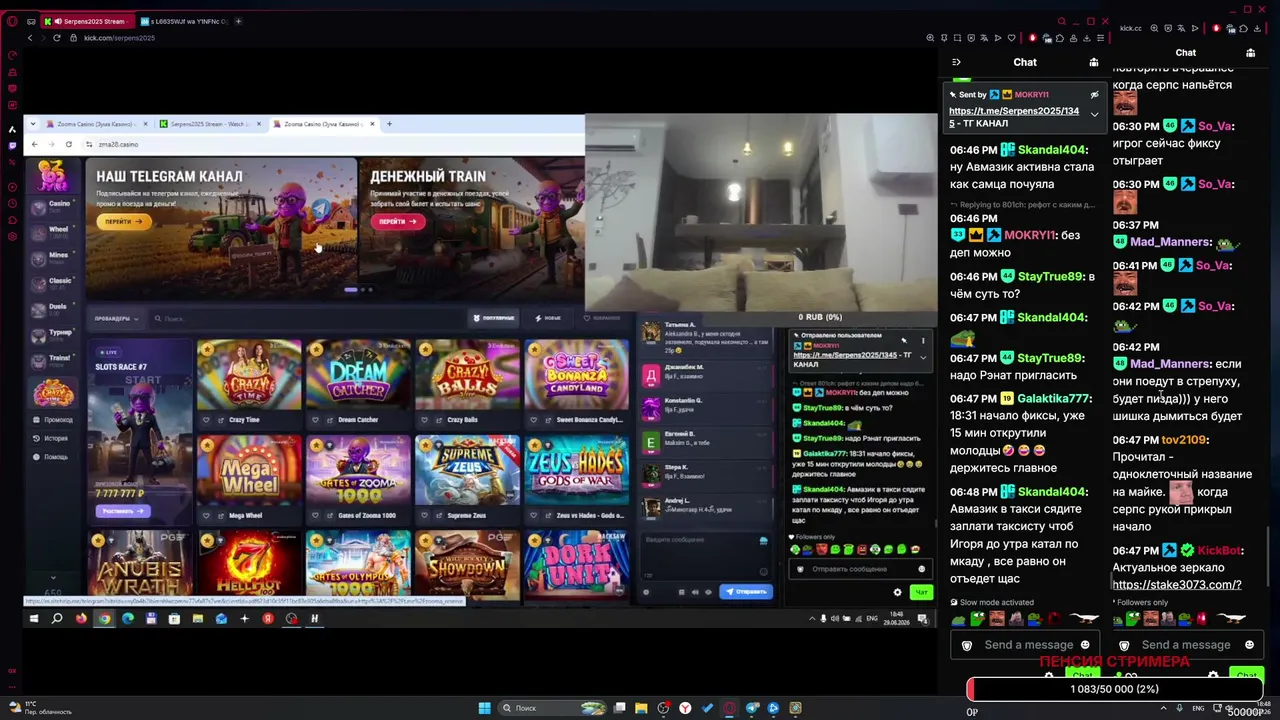Select third carousel dot under banners

click(x=370, y=290)
